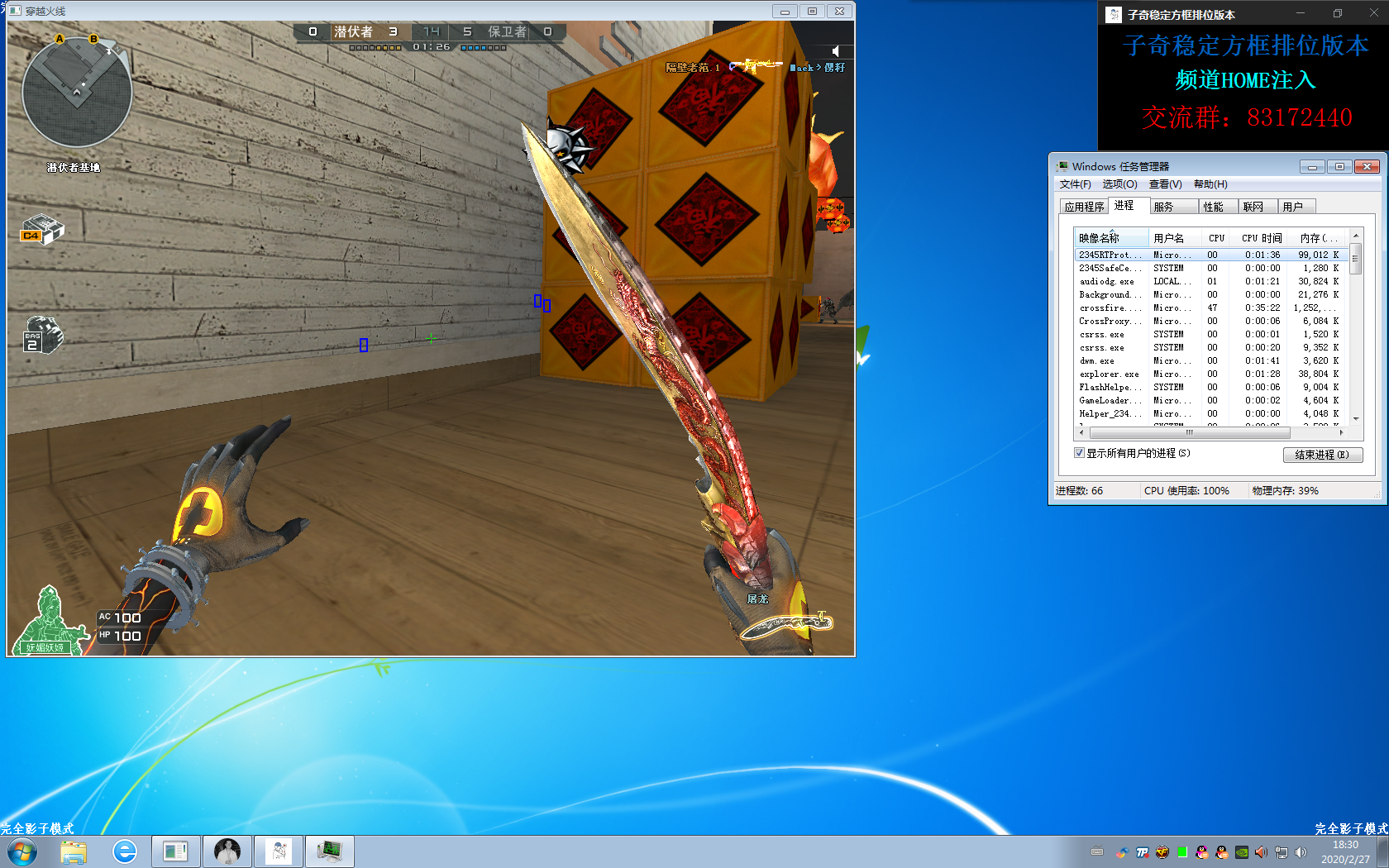The image size is (1389, 868).
Task: Select the Background process row
Action: coord(1211,294)
